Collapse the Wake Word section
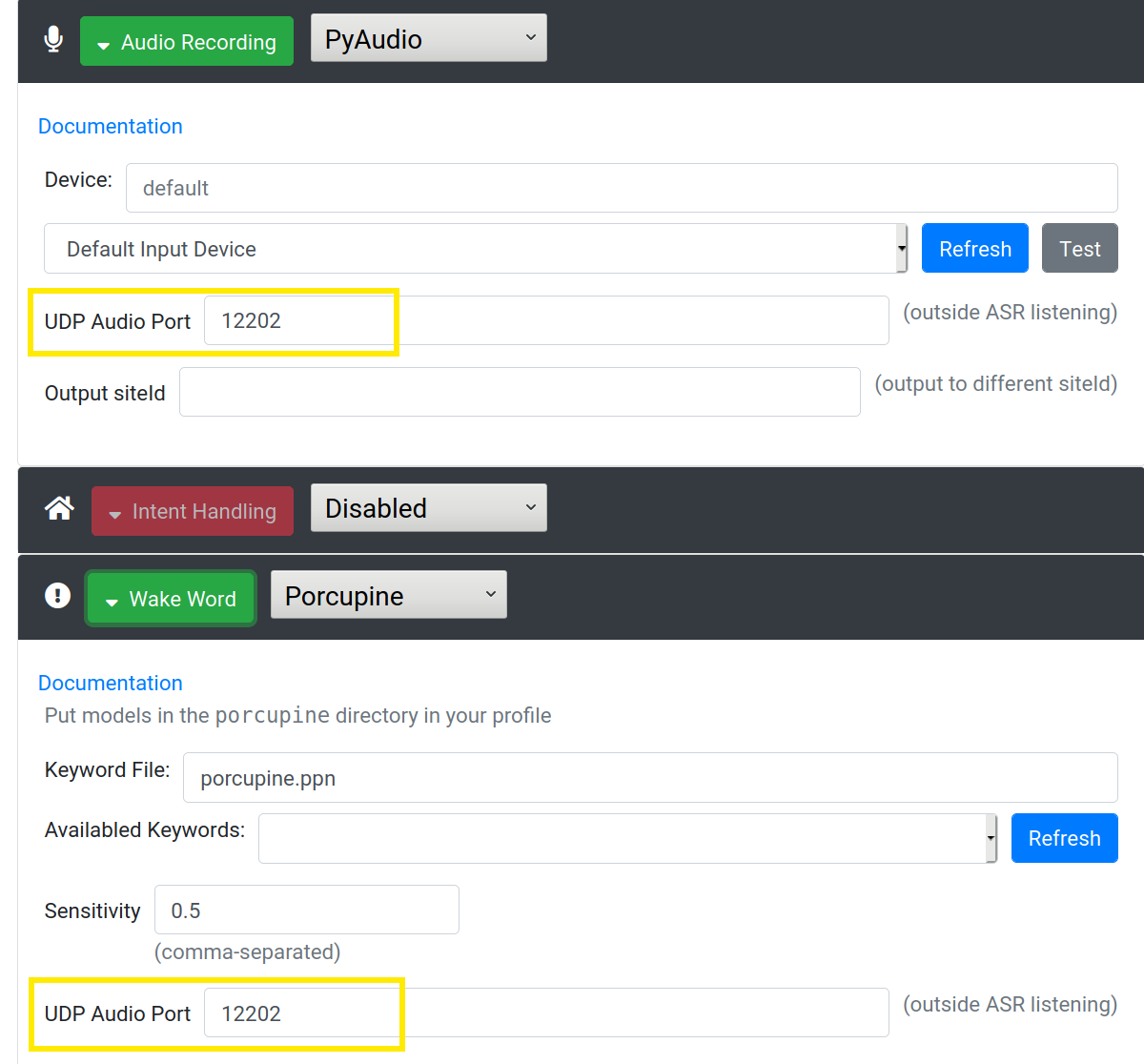 click(170, 598)
